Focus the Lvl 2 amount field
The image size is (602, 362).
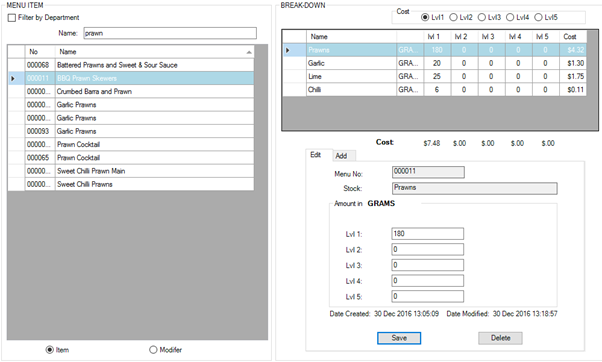(x=427, y=249)
